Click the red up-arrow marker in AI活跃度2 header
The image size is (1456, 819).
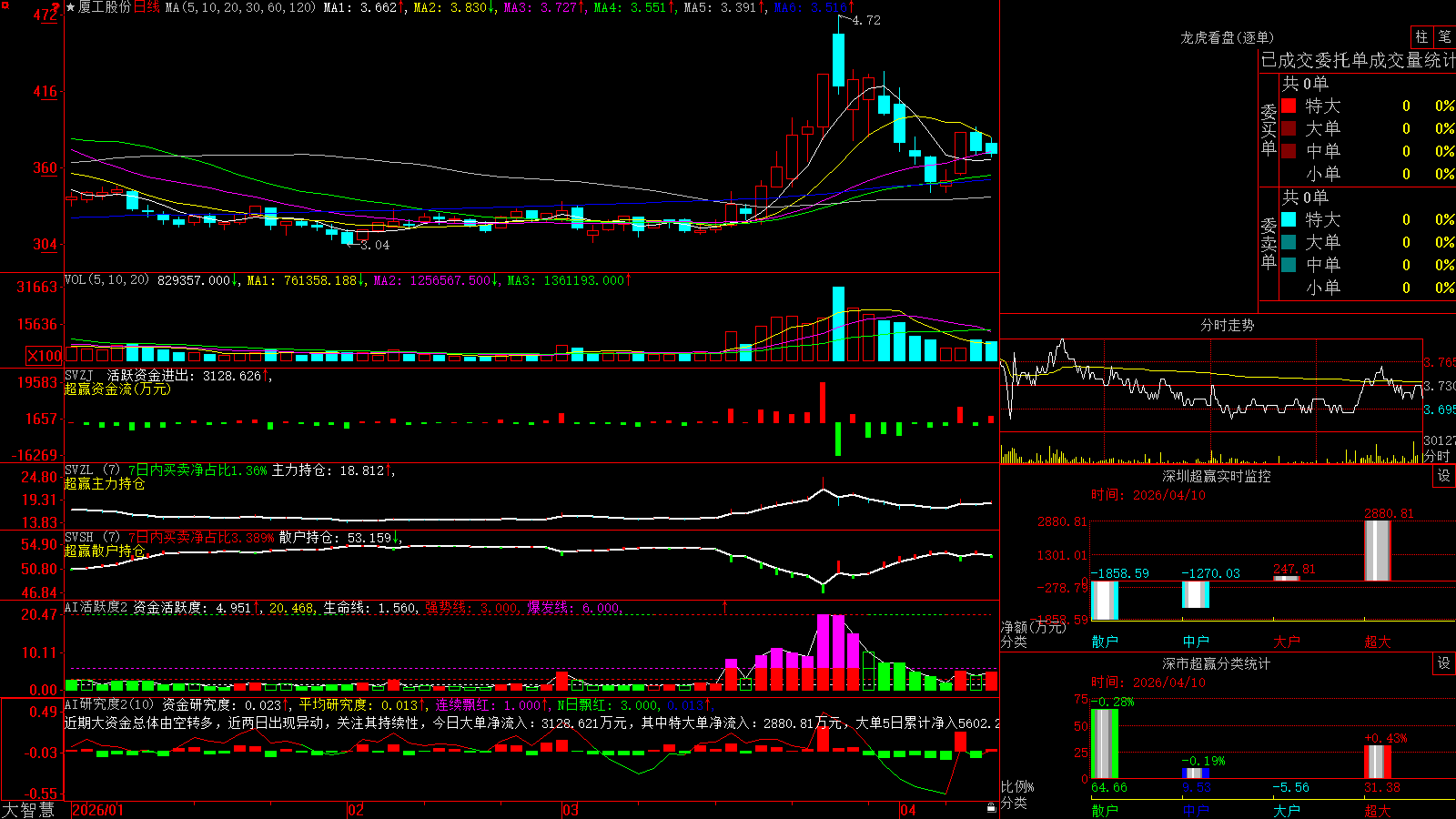pyautogui.click(x=725, y=607)
